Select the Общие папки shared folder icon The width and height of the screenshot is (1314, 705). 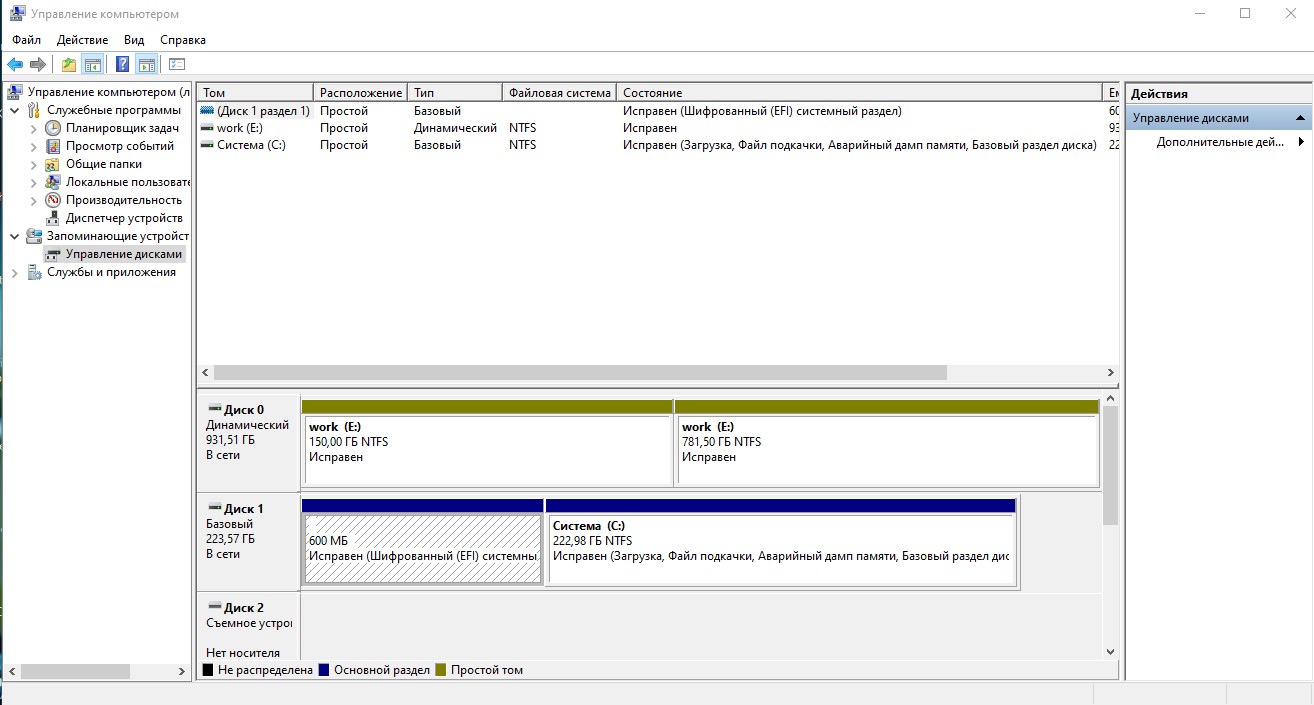pos(53,164)
